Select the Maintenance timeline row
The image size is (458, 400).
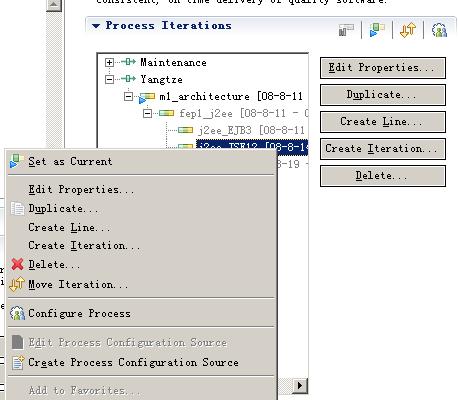[x=173, y=62]
